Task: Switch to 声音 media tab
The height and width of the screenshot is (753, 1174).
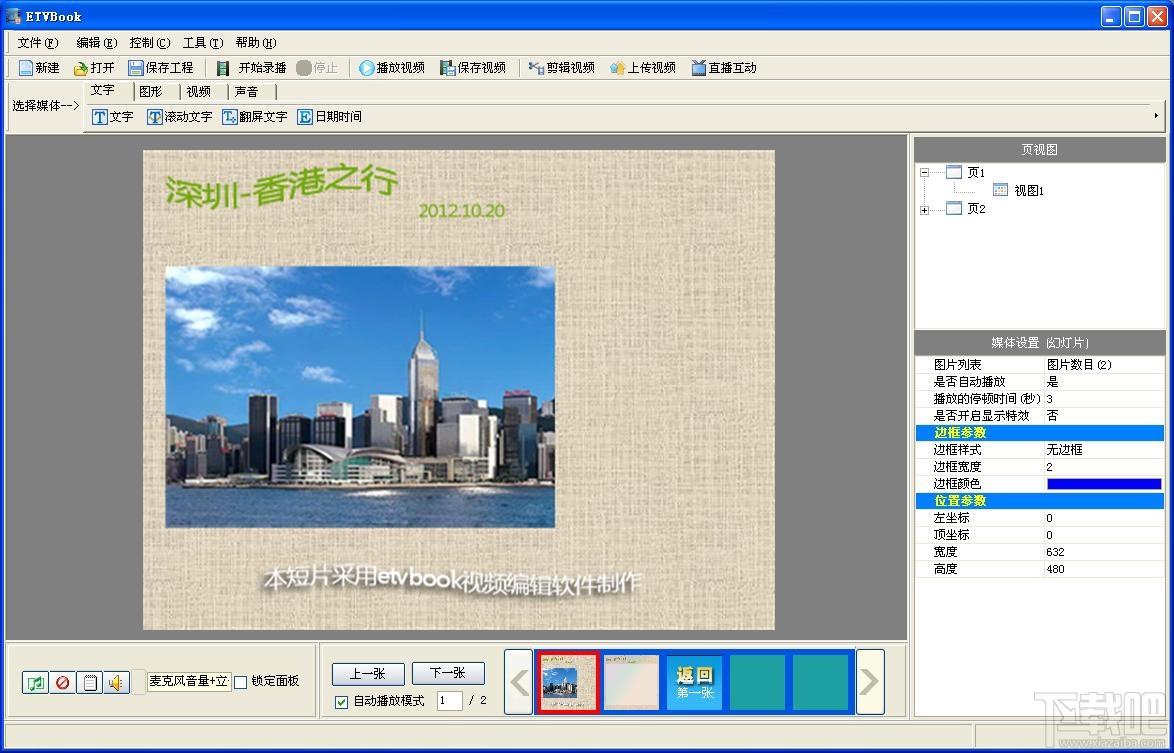Action: [x=246, y=91]
